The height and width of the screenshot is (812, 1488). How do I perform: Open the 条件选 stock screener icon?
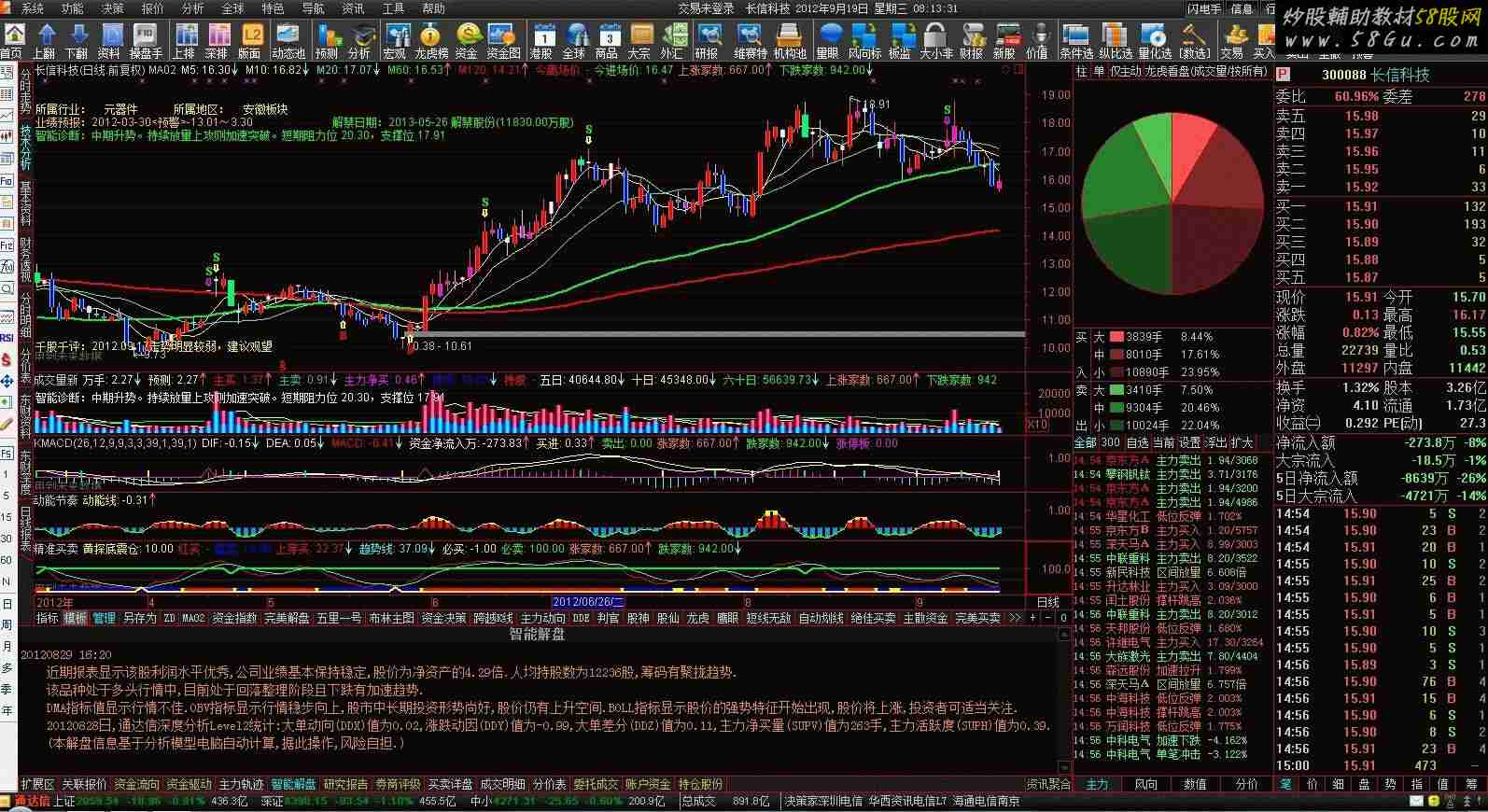coord(1076,41)
